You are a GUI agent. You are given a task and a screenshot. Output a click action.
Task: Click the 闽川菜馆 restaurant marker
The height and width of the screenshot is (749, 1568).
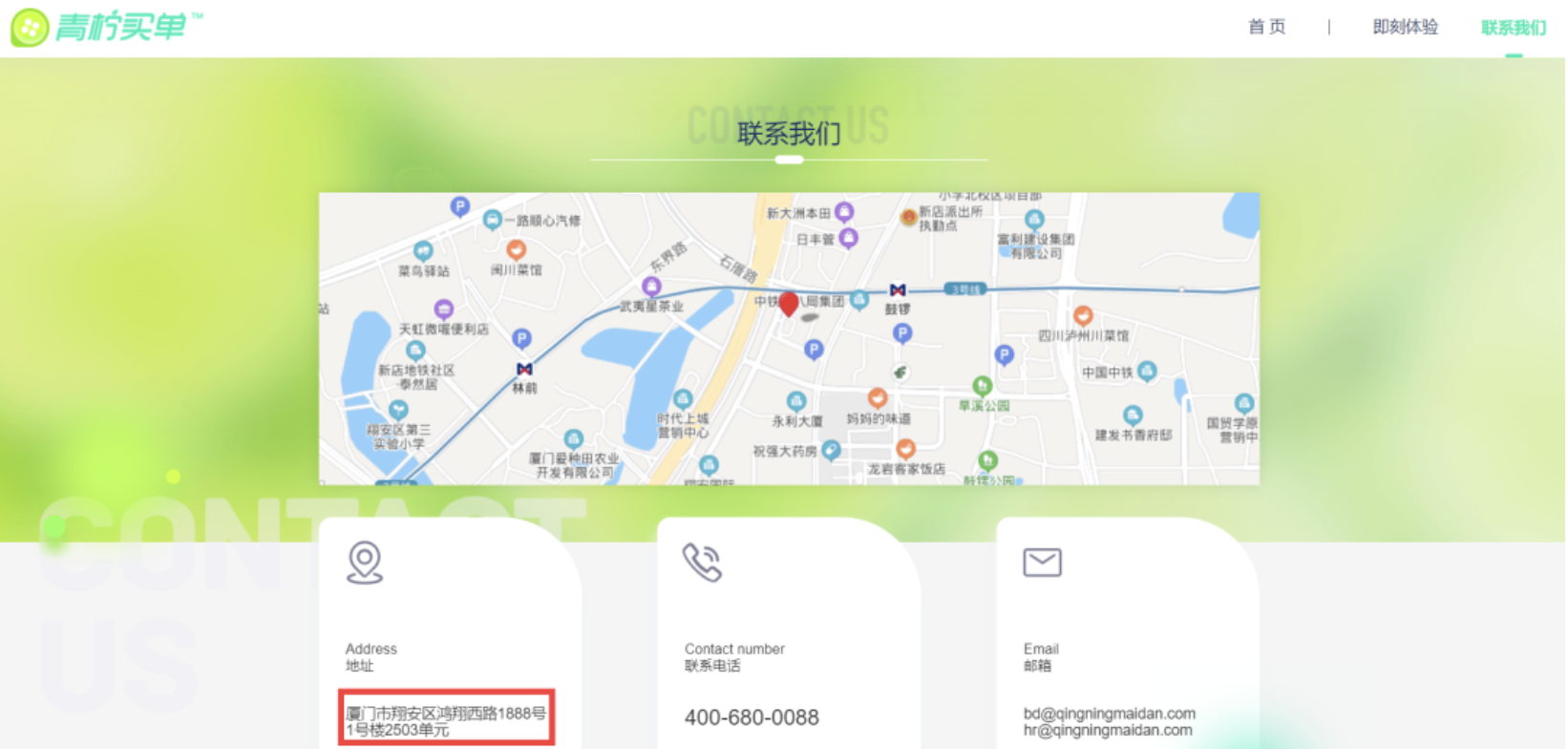(516, 250)
